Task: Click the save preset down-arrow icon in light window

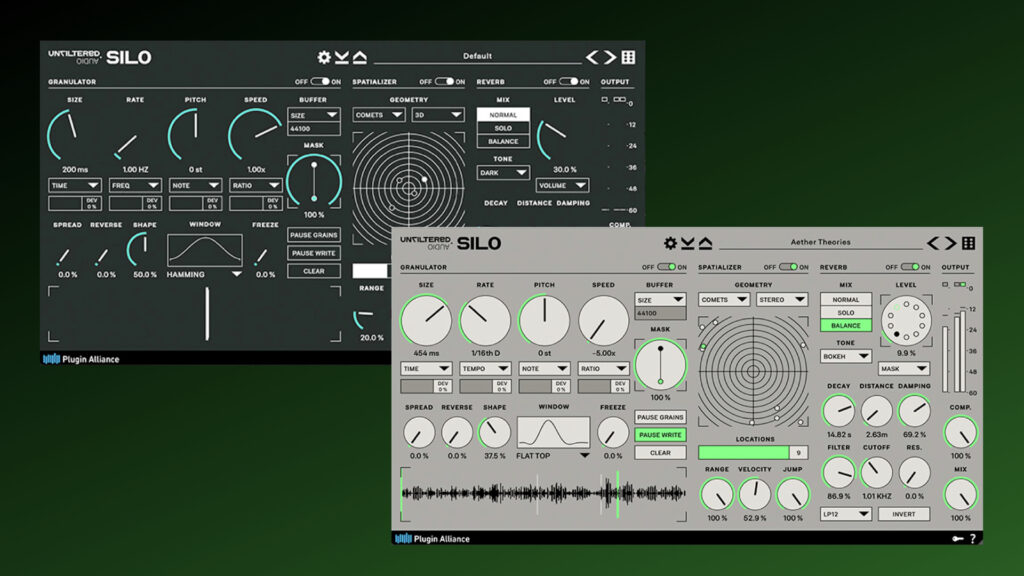Action: [x=688, y=243]
